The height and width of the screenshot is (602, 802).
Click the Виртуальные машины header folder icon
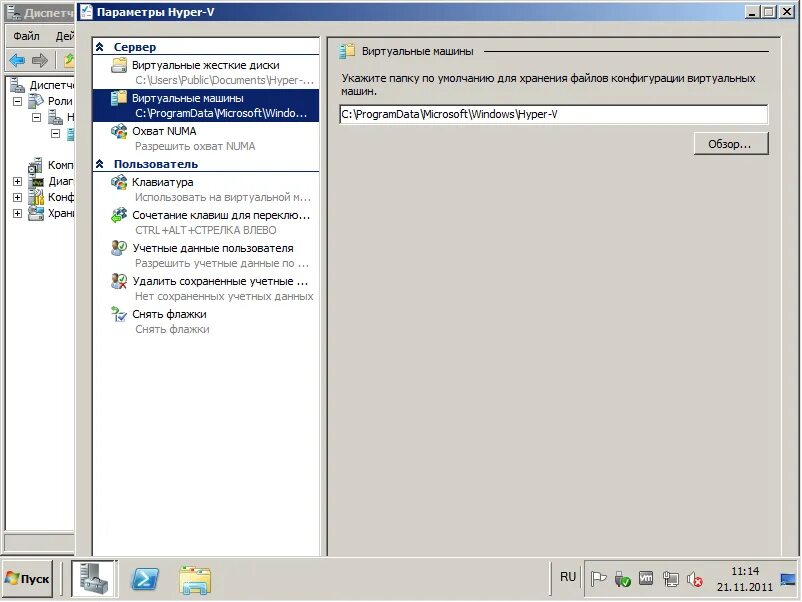click(x=347, y=51)
